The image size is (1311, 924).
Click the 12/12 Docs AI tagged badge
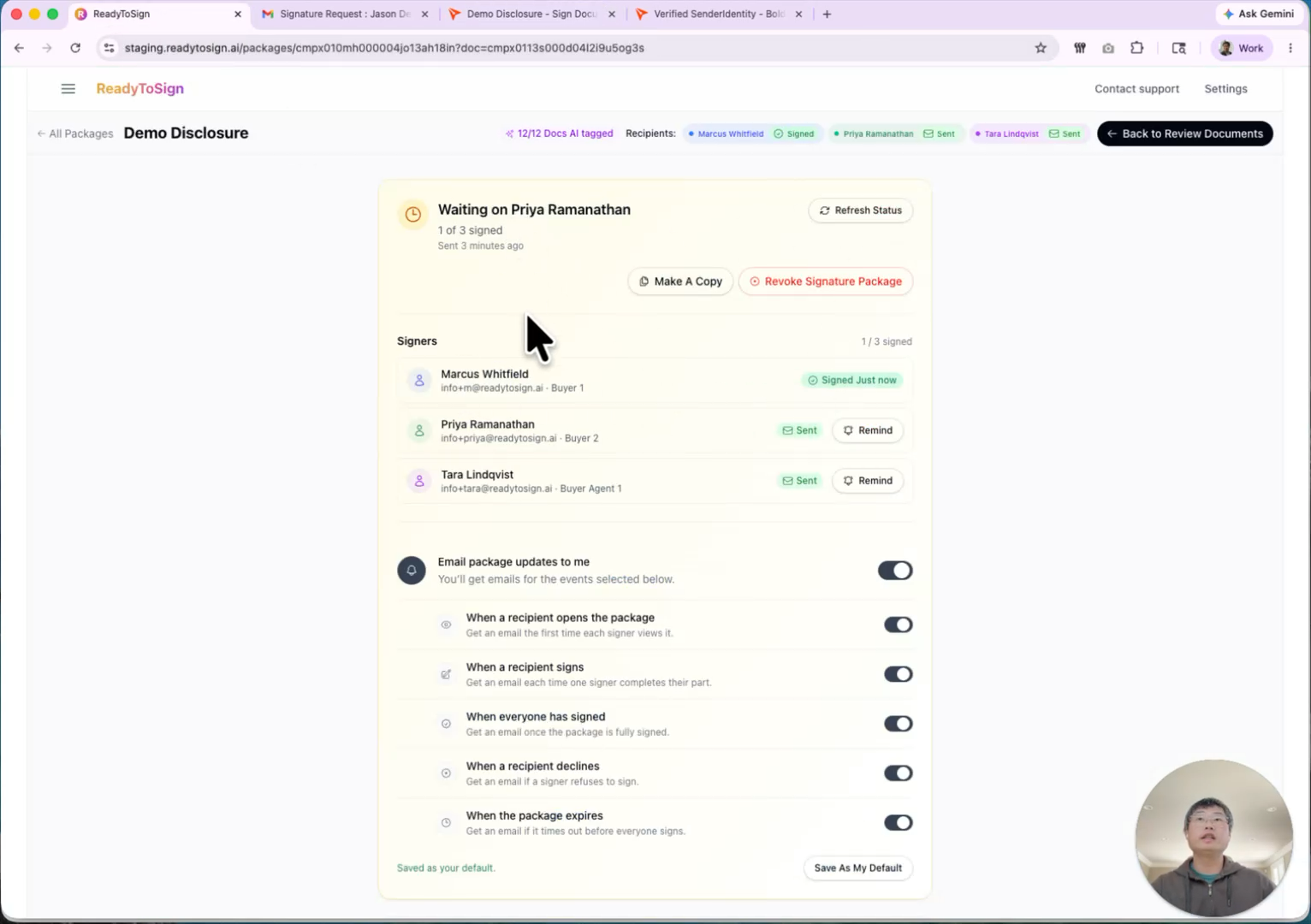[559, 133]
